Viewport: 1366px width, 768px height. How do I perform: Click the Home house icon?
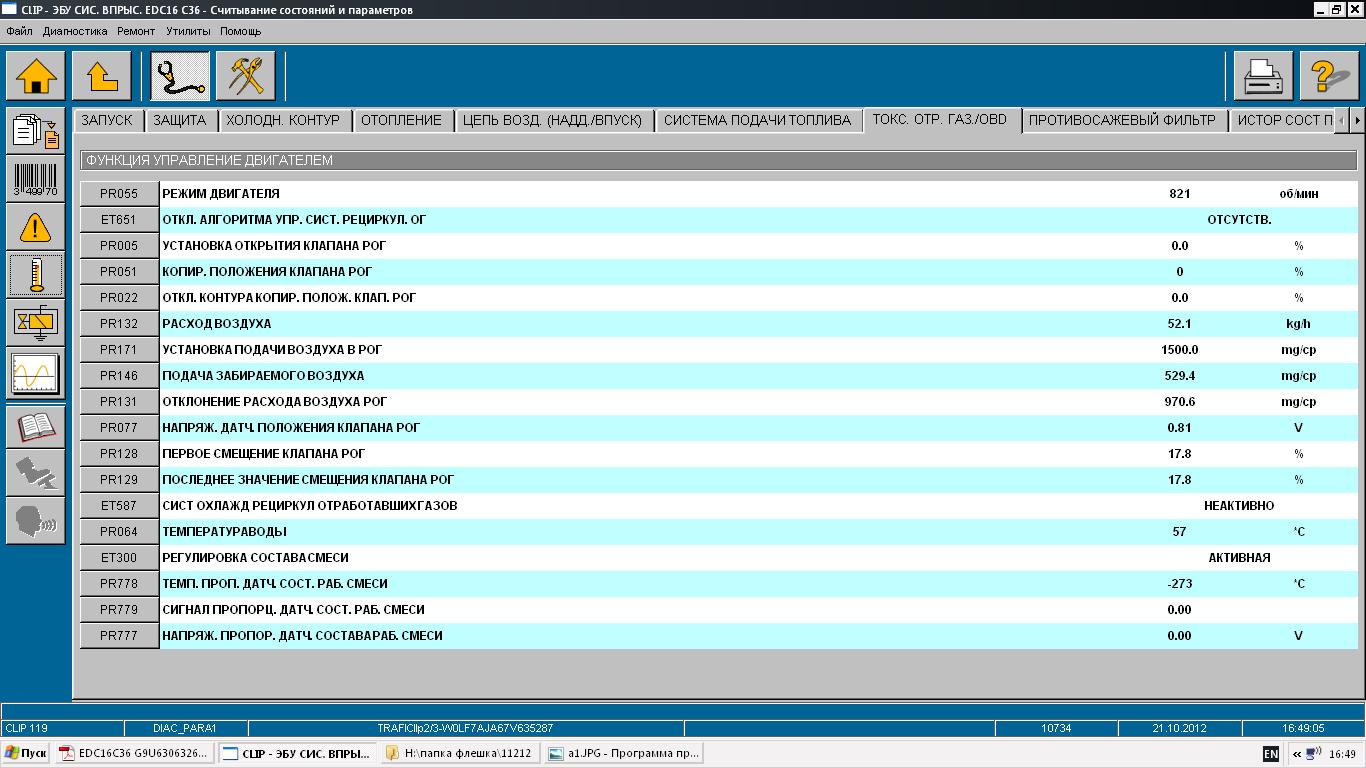pyautogui.click(x=36, y=76)
